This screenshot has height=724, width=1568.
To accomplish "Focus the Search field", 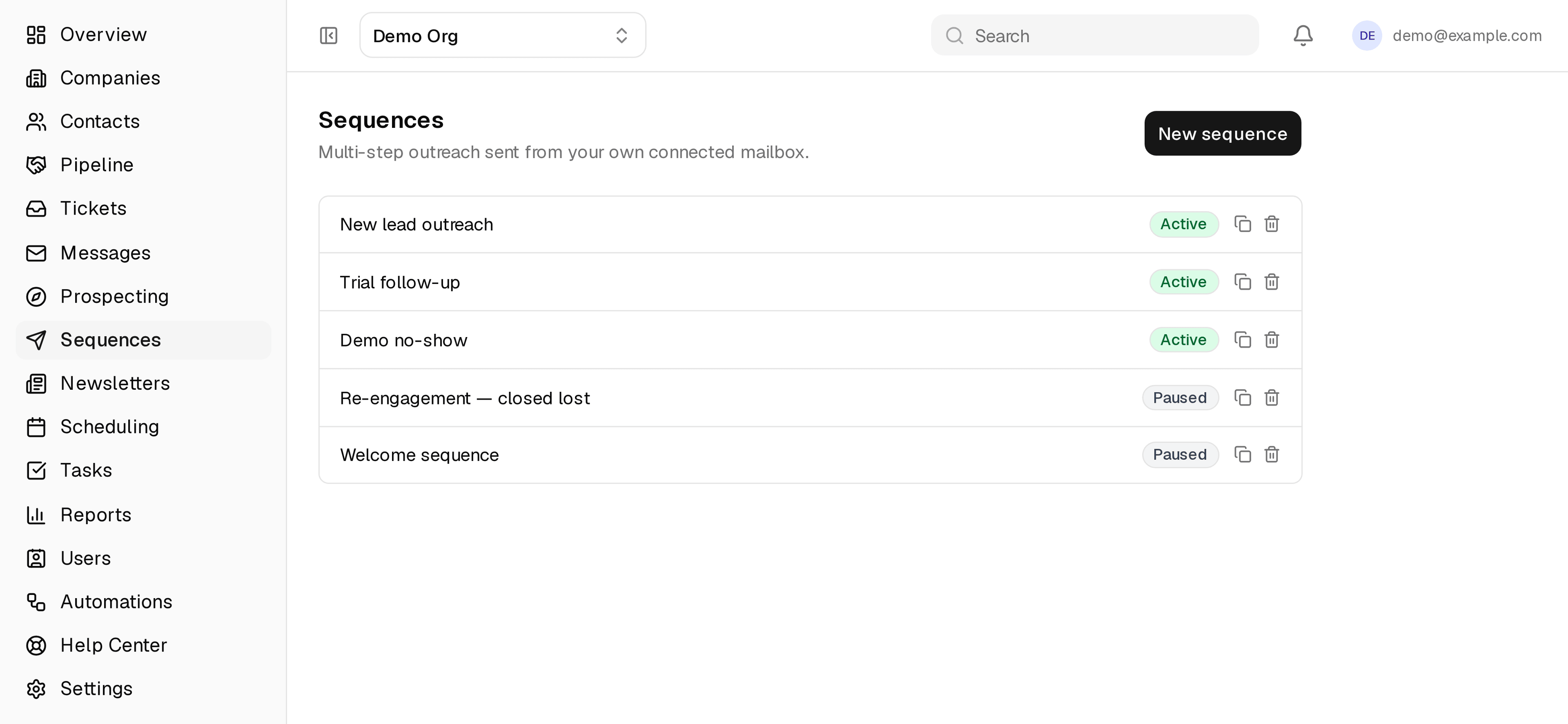I will (1094, 35).
